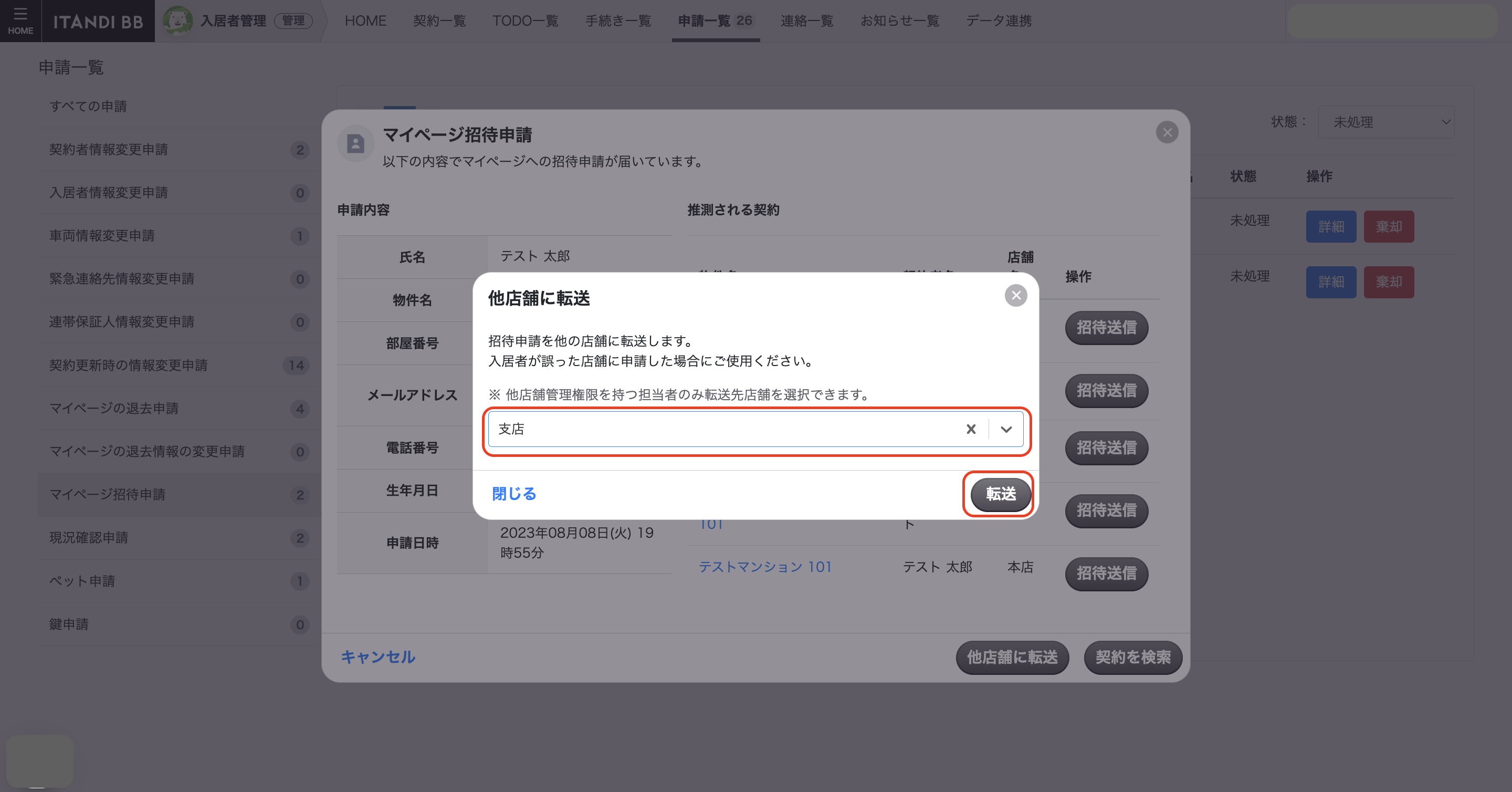Open the 状態 未処理 dropdown

click(1386, 122)
